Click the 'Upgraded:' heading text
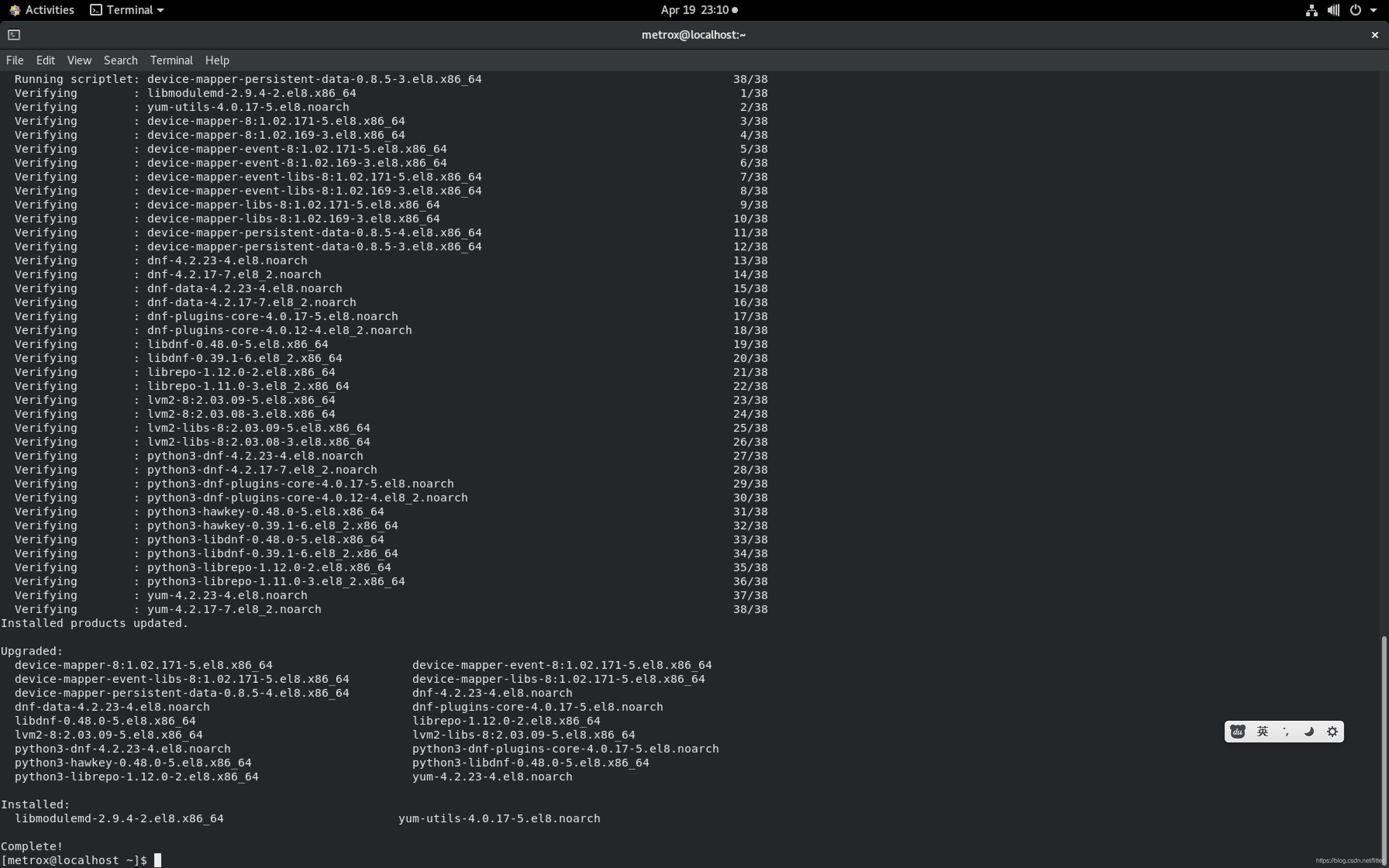 point(31,651)
